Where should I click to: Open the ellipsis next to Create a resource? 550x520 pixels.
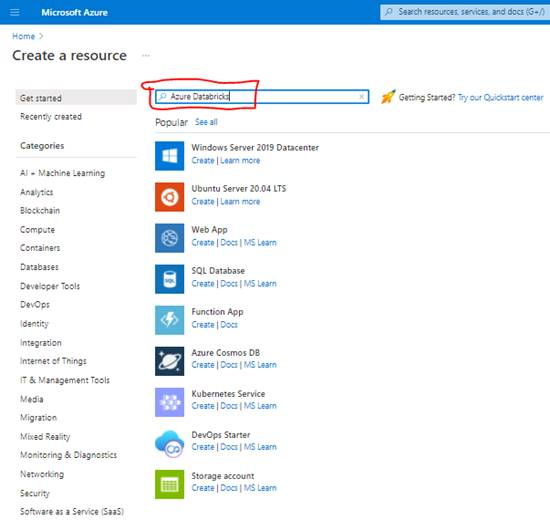pyautogui.click(x=146, y=55)
